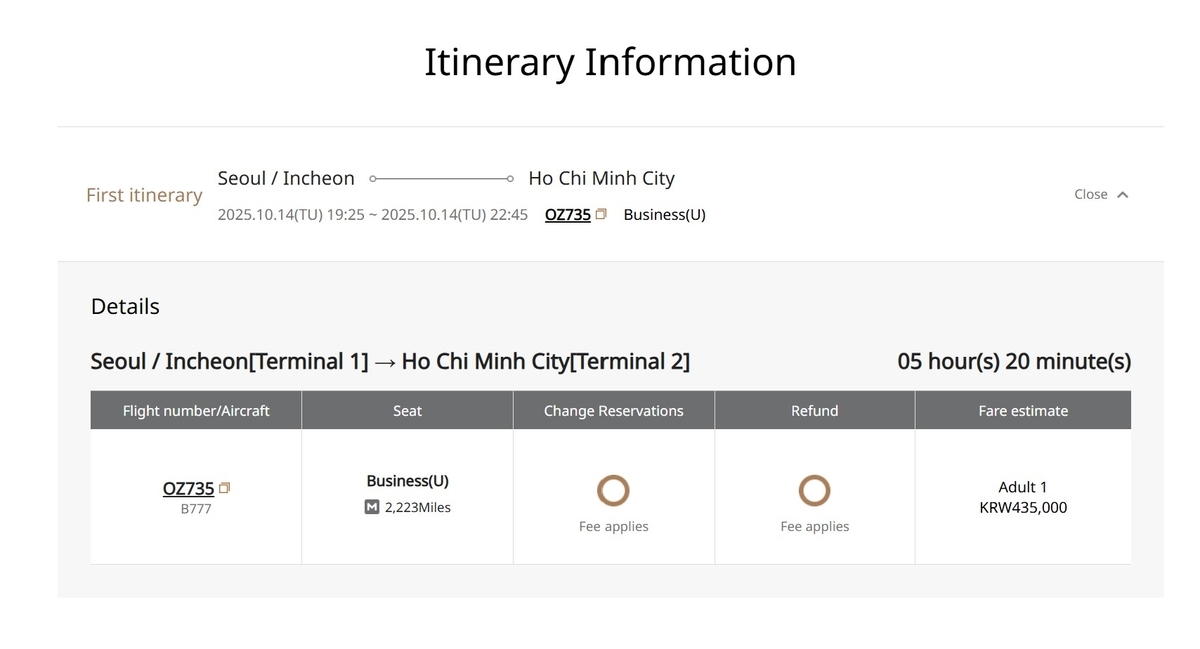Open the OZ735 link in the itinerary summary

567,214
